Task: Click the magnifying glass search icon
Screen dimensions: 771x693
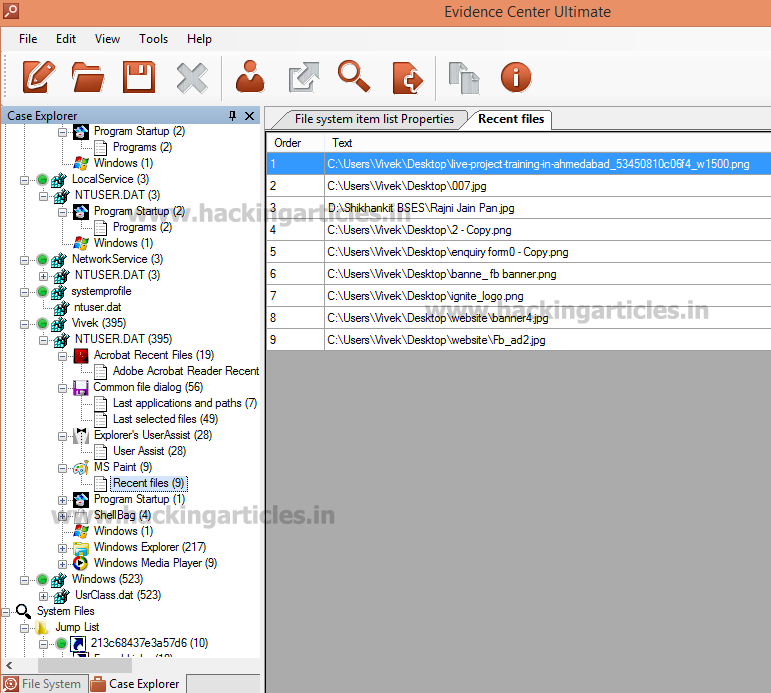Action: (354, 76)
